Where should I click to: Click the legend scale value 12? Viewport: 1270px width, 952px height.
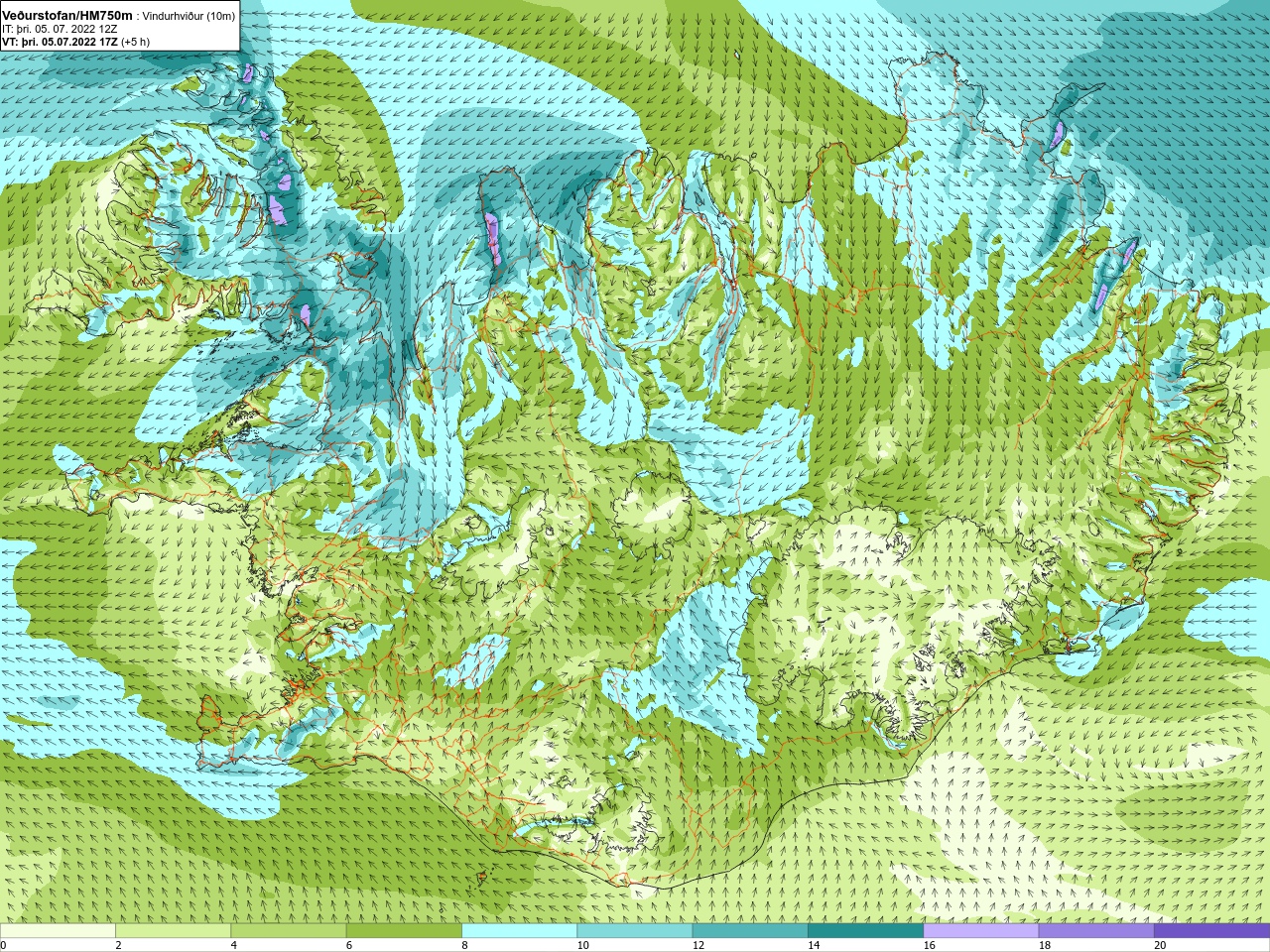[x=698, y=945]
